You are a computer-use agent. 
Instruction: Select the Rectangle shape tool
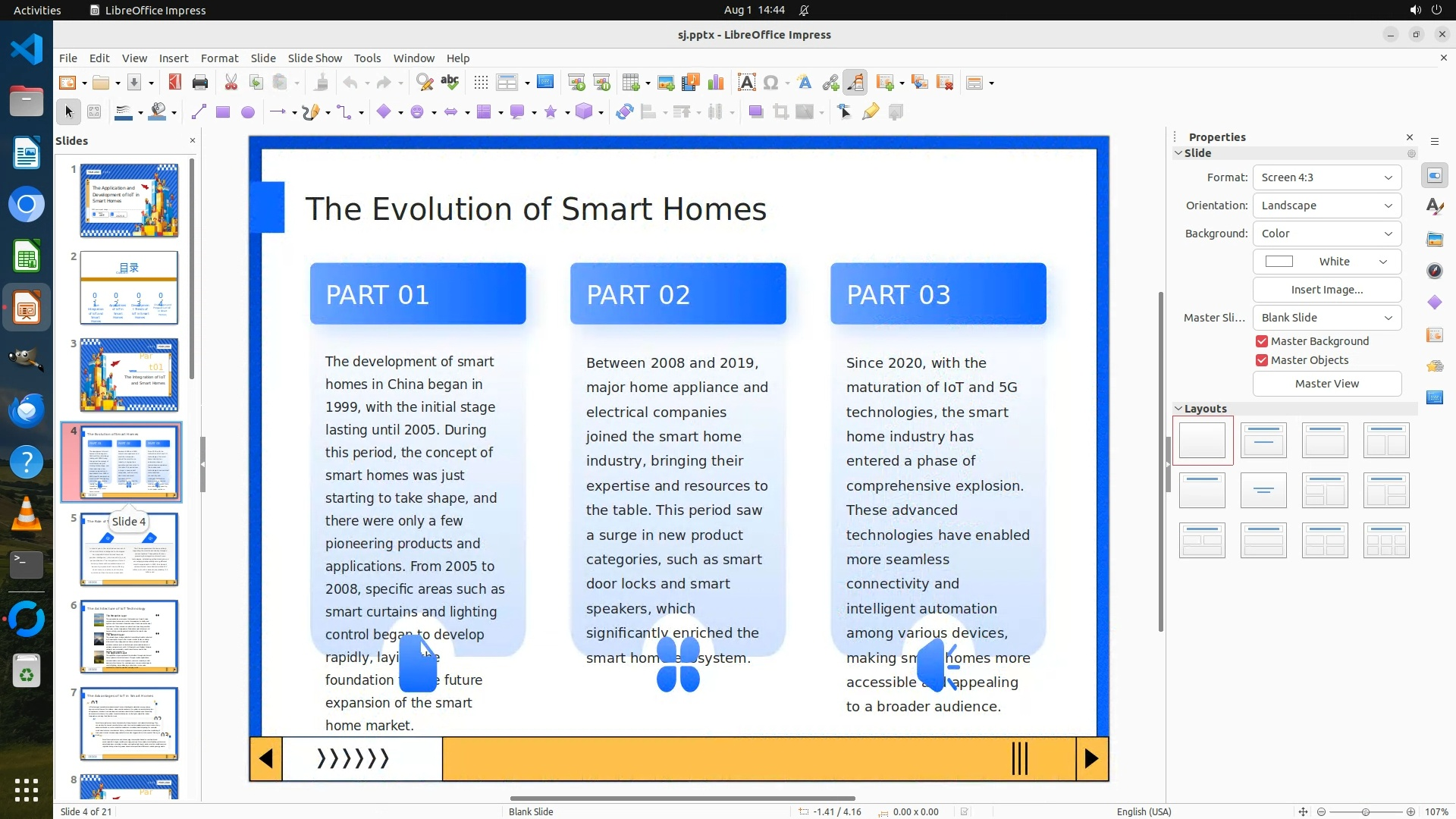pos(223,112)
